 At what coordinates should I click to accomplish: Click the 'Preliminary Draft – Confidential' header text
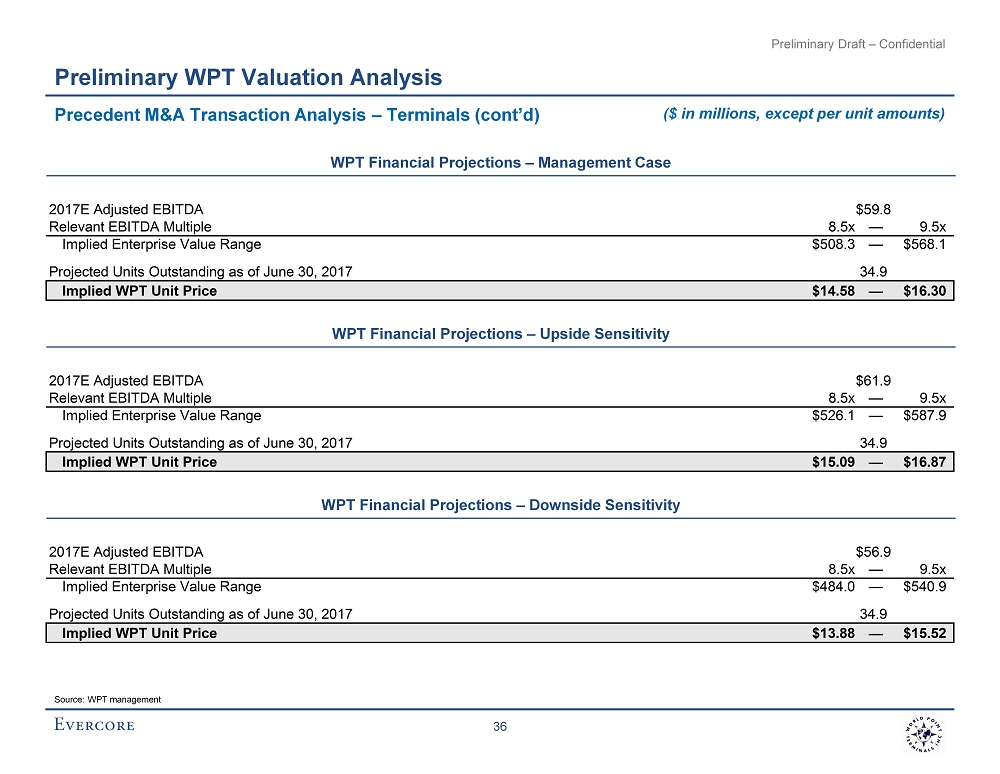tap(858, 44)
